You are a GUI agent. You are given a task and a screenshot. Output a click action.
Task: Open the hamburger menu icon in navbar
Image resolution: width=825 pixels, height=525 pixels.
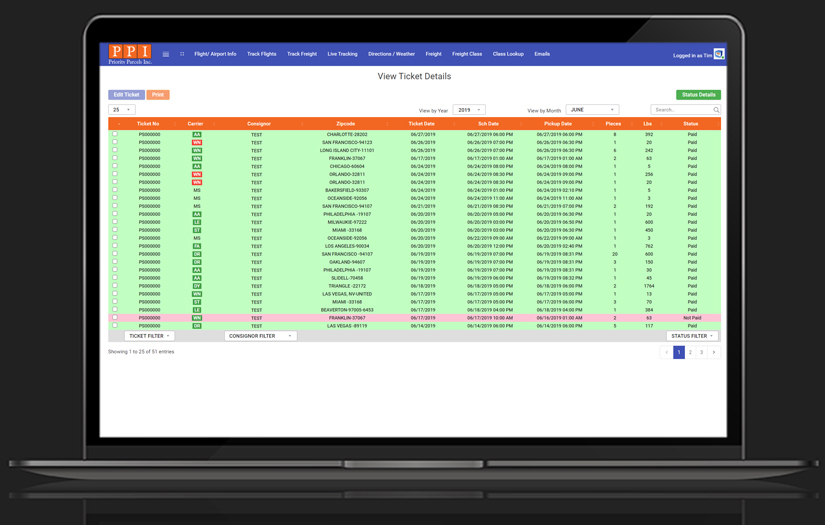click(x=166, y=54)
